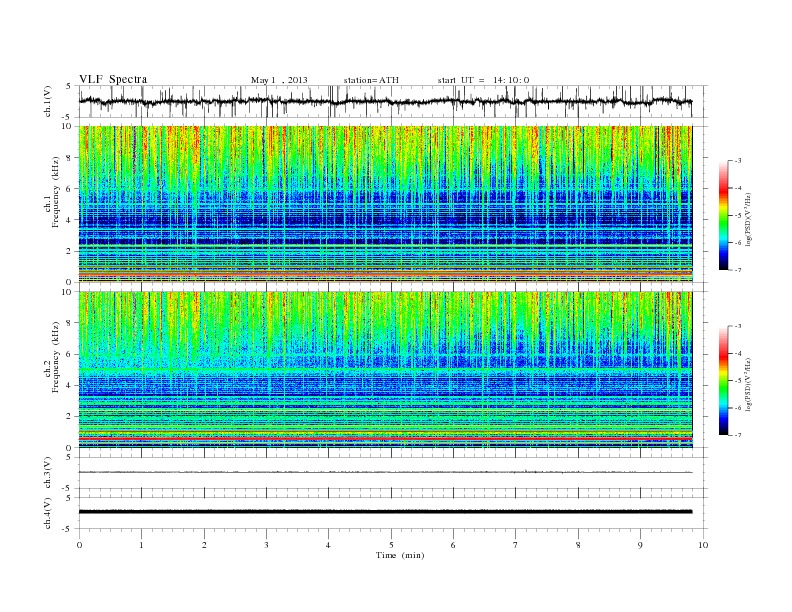The image size is (792, 612).
Task: Click the '5' tick on ch.1(V) axis
Action: (x=68, y=86)
